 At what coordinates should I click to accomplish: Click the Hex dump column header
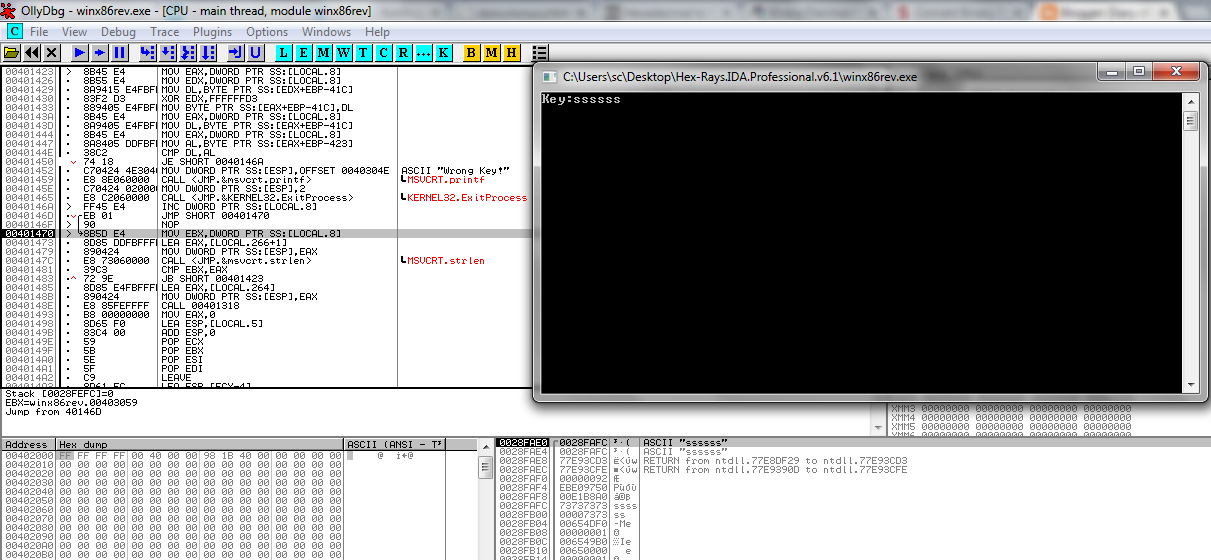coord(199,444)
